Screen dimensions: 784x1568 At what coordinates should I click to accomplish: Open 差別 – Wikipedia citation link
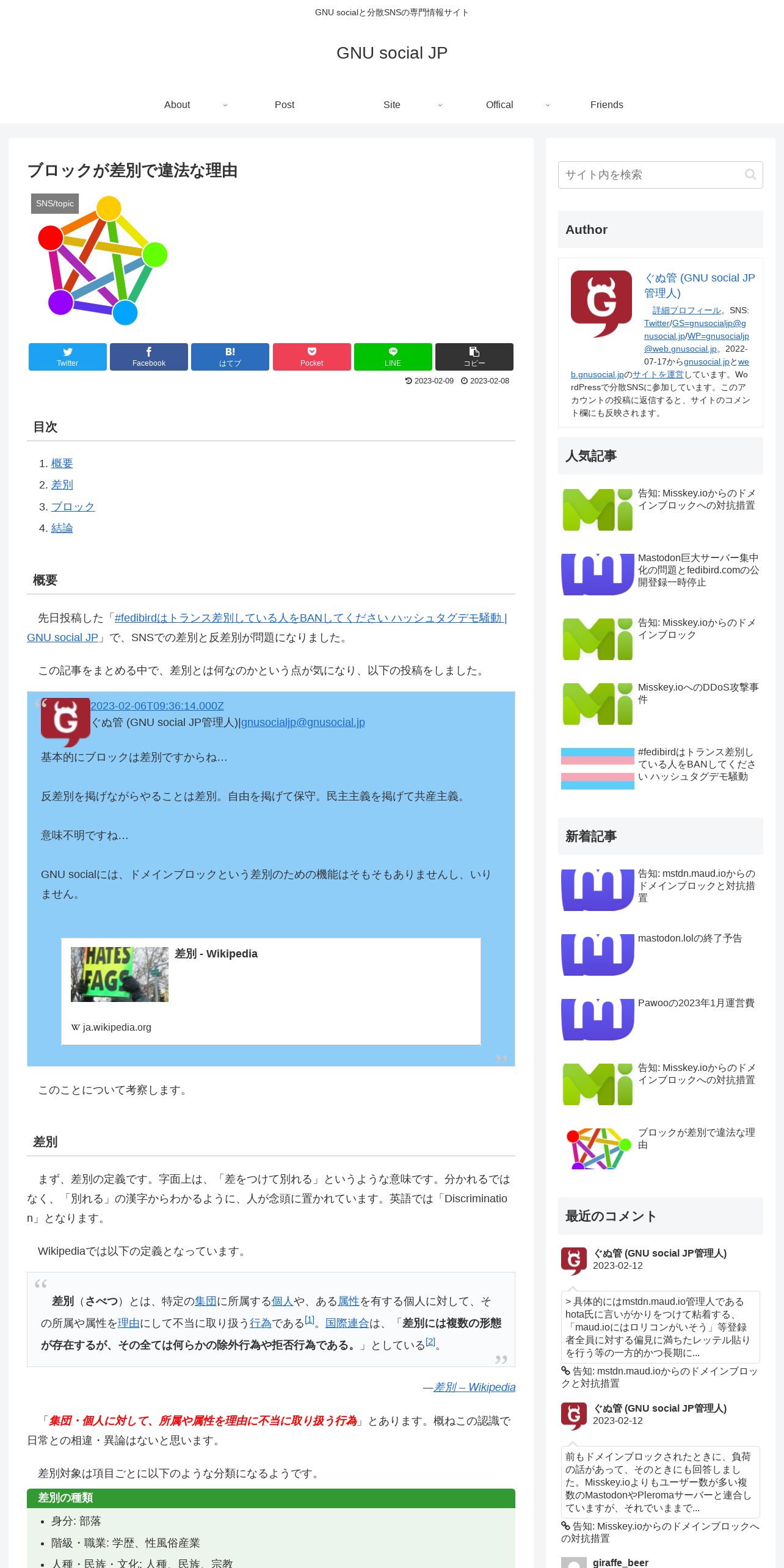point(474,1387)
